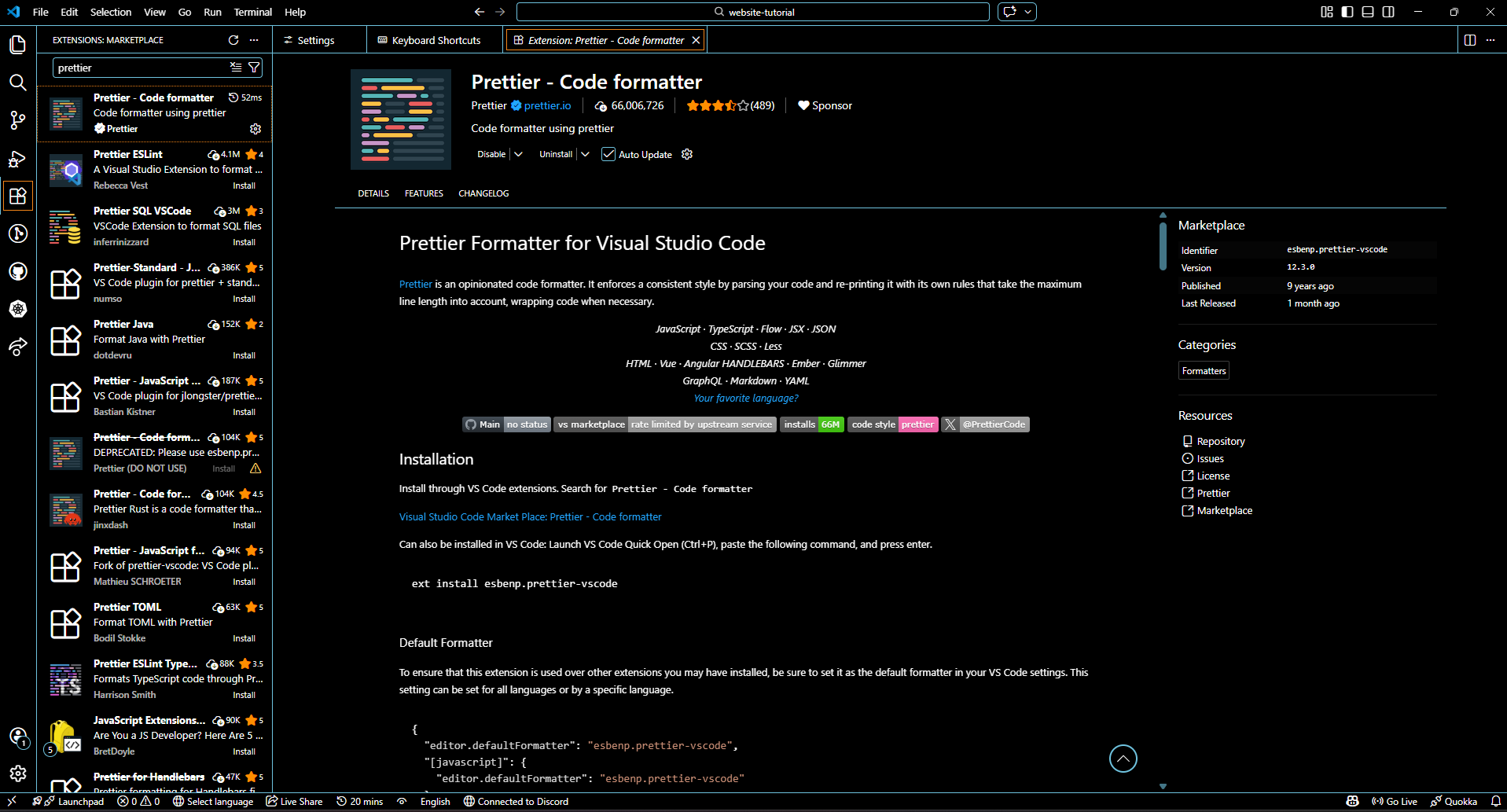Screen dimensions: 1507x812
Task: Toggle the primary sidebar visibility
Action: pyautogui.click(x=1346, y=11)
